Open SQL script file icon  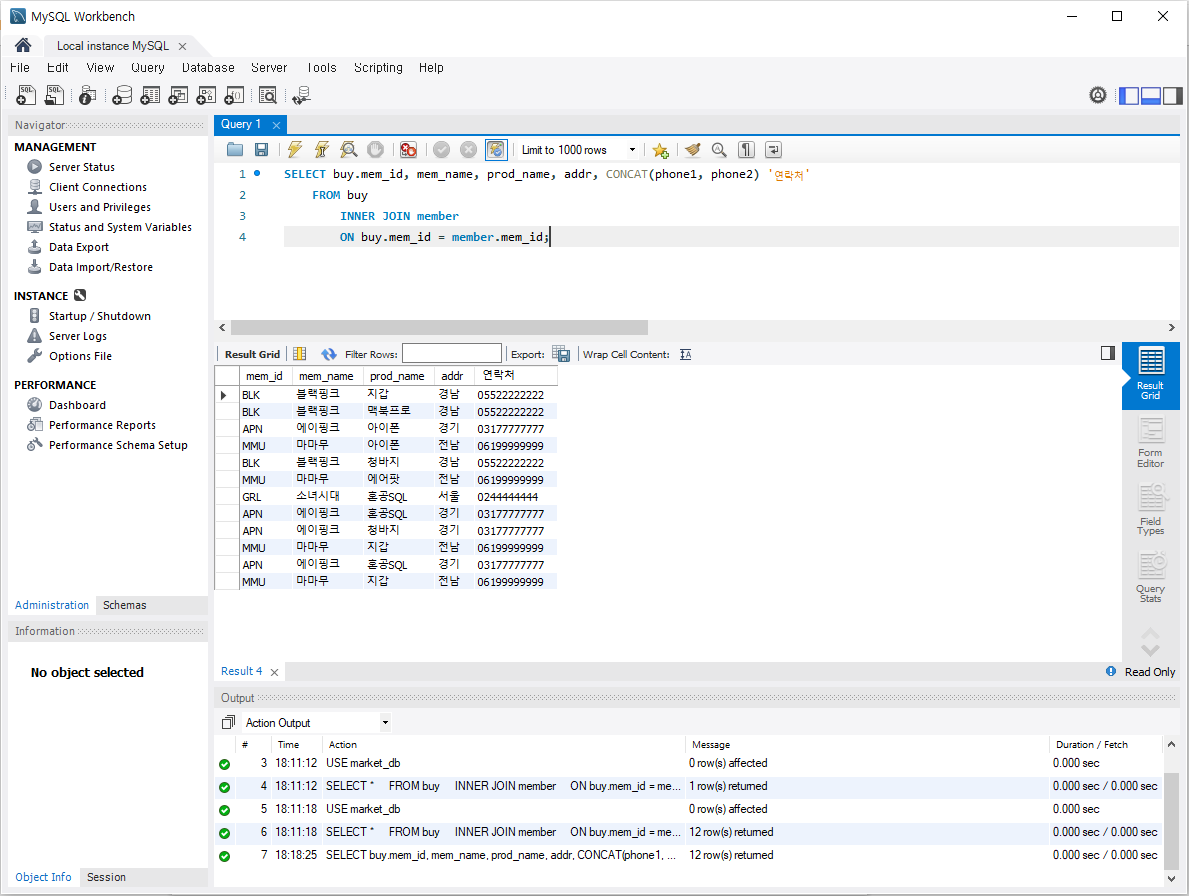(55, 95)
